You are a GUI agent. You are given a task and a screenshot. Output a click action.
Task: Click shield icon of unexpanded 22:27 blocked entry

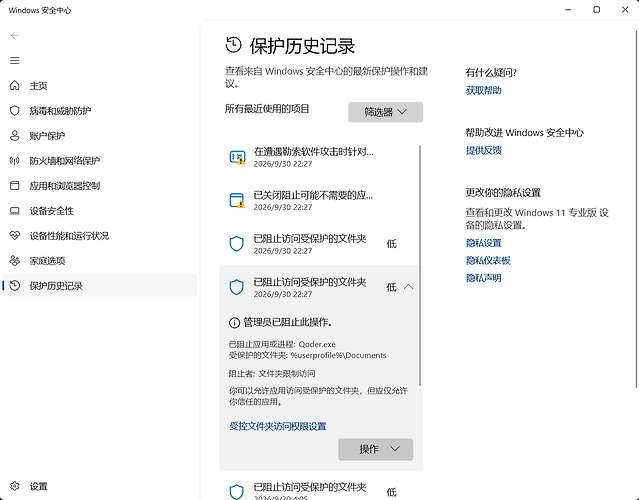pos(237,244)
